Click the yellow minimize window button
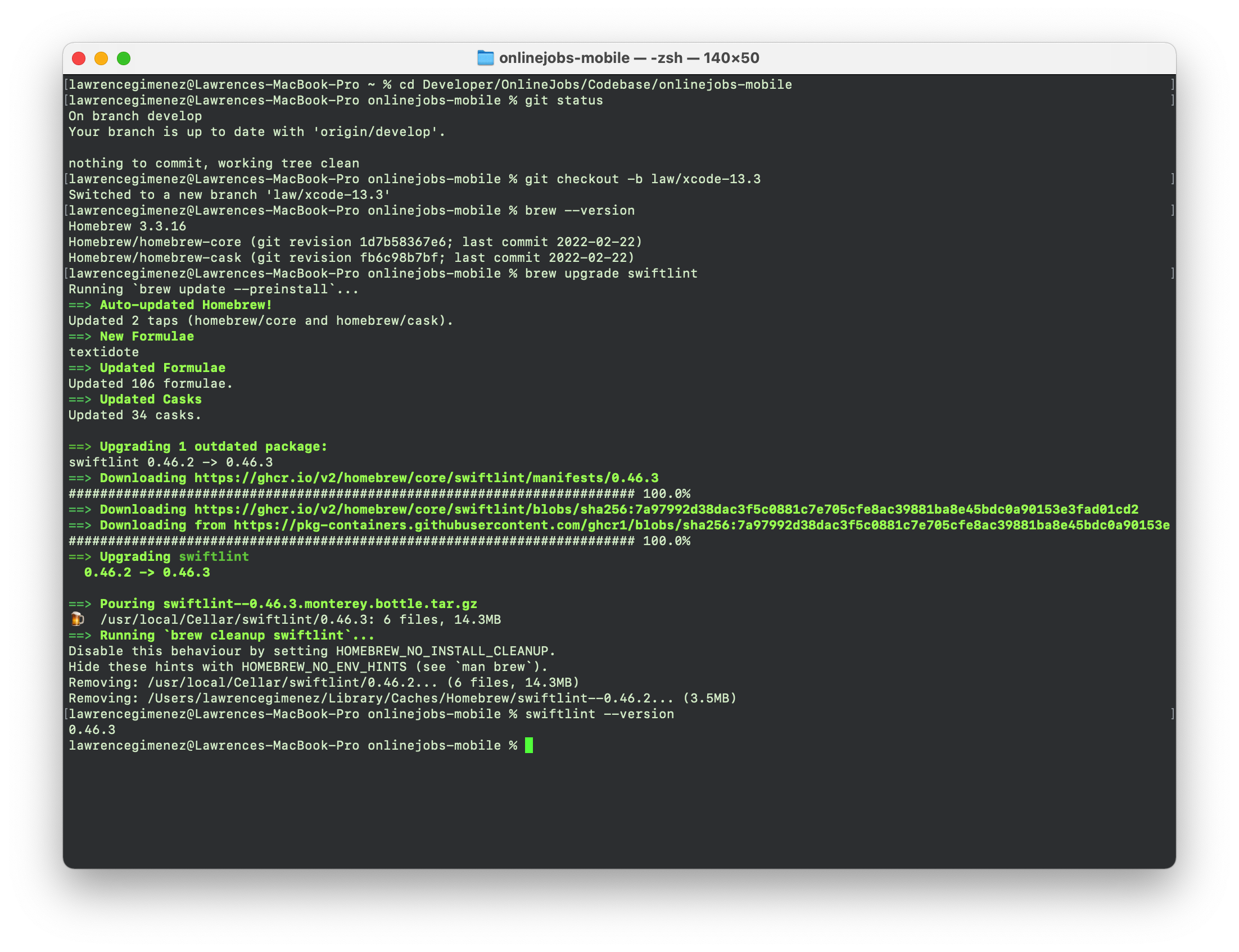The image size is (1239, 952). 101,58
